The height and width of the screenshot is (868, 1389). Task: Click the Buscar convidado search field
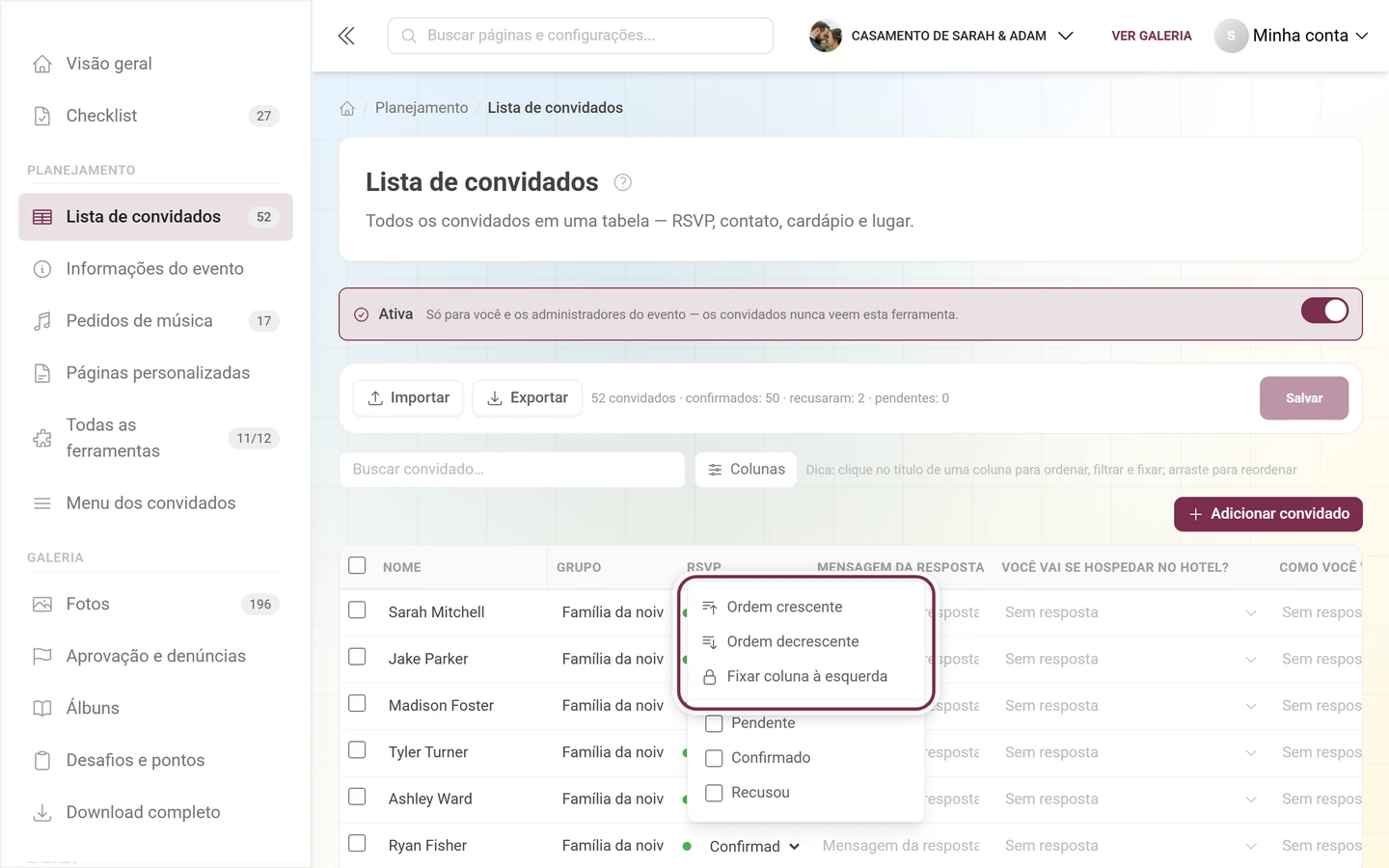[x=512, y=470]
